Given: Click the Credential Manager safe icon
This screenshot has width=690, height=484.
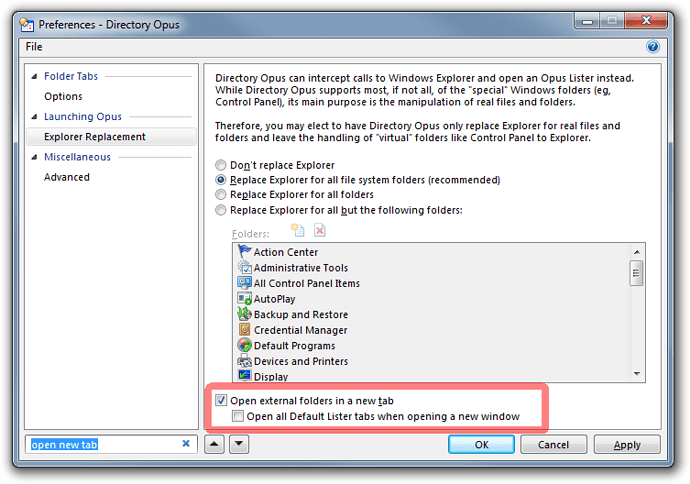Looking at the screenshot, I should coord(244,330).
